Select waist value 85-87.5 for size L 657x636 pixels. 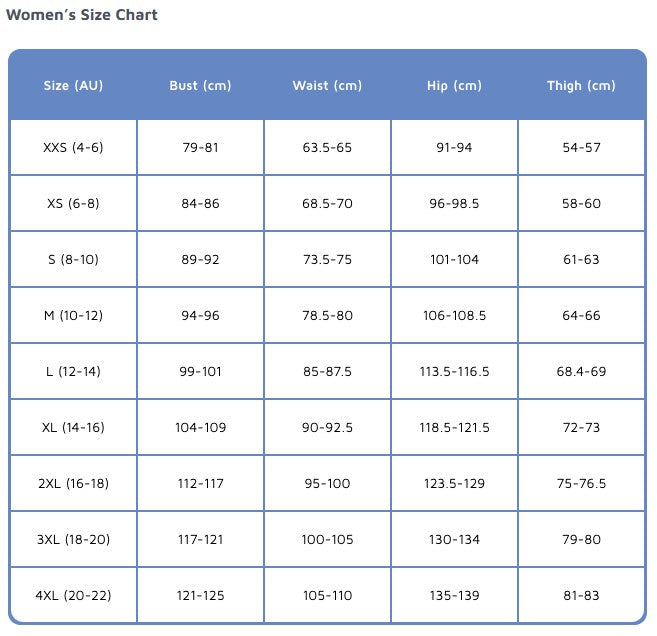coord(327,372)
